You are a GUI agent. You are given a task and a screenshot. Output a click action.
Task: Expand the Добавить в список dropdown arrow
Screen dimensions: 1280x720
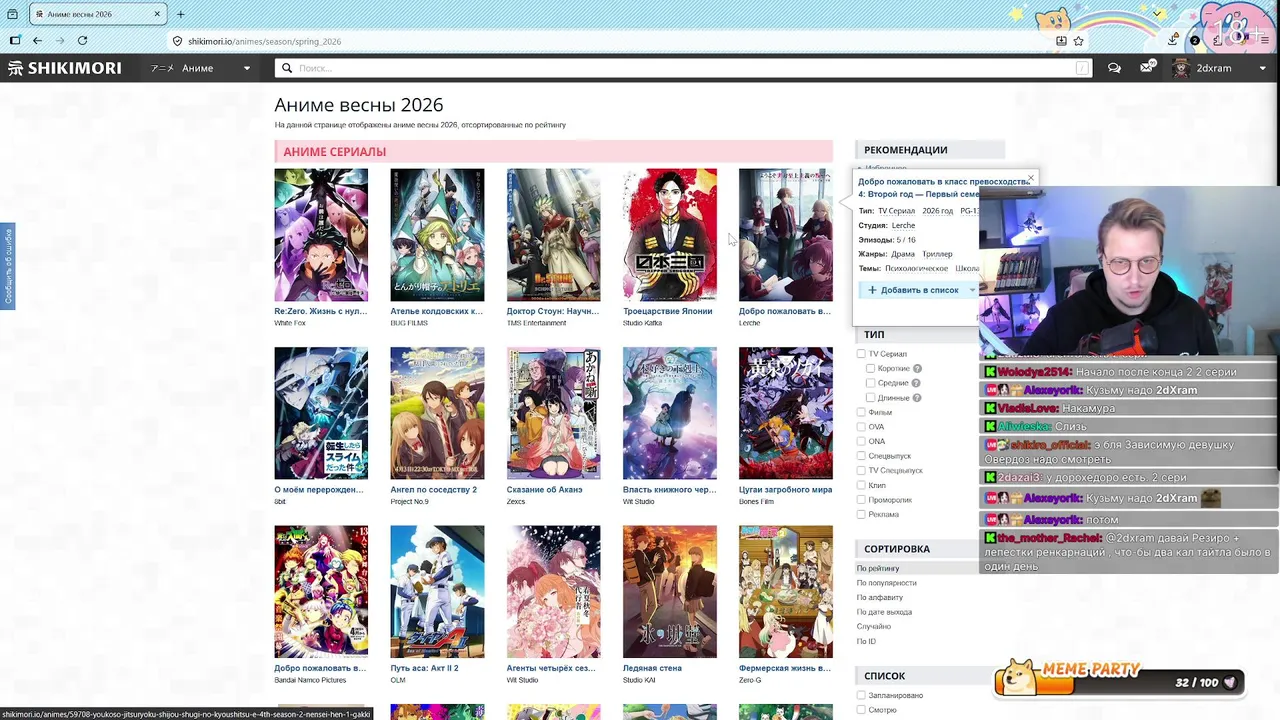[972, 290]
